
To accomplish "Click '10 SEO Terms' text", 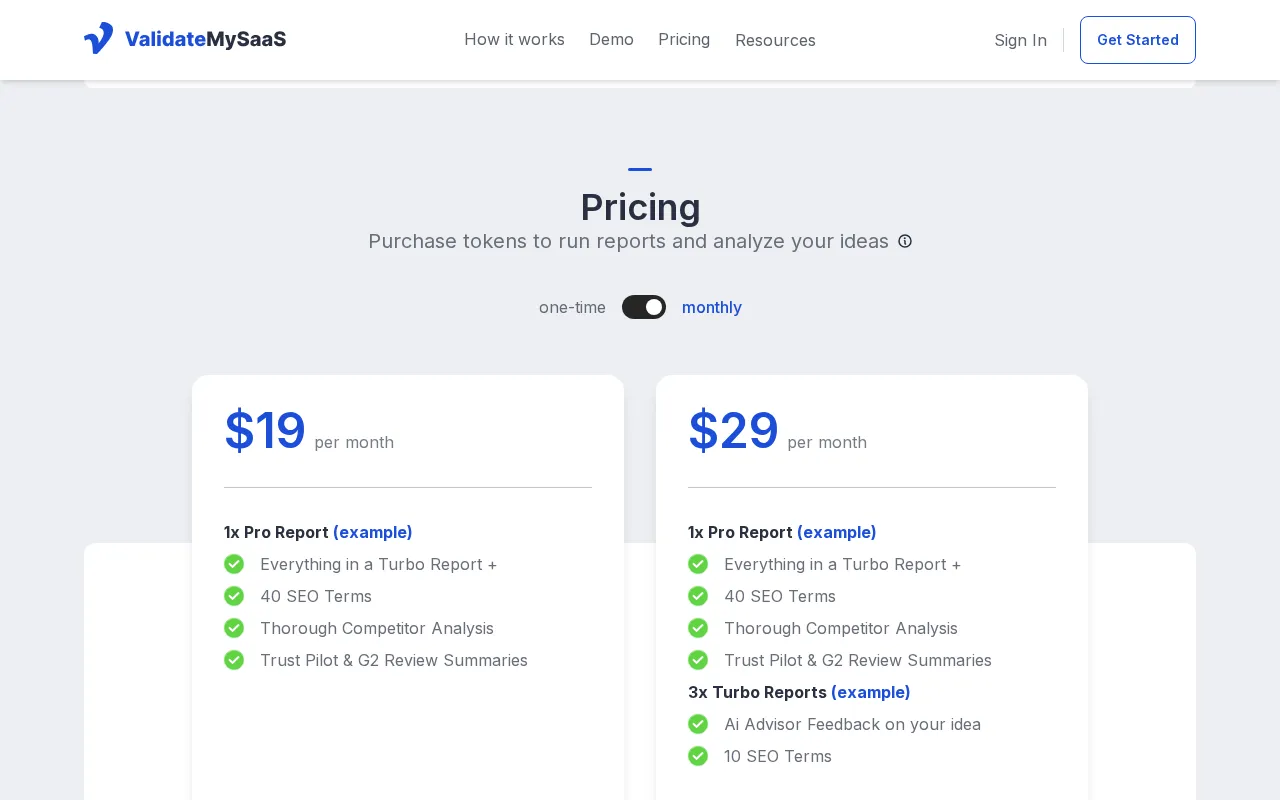I will [x=778, y=756].
